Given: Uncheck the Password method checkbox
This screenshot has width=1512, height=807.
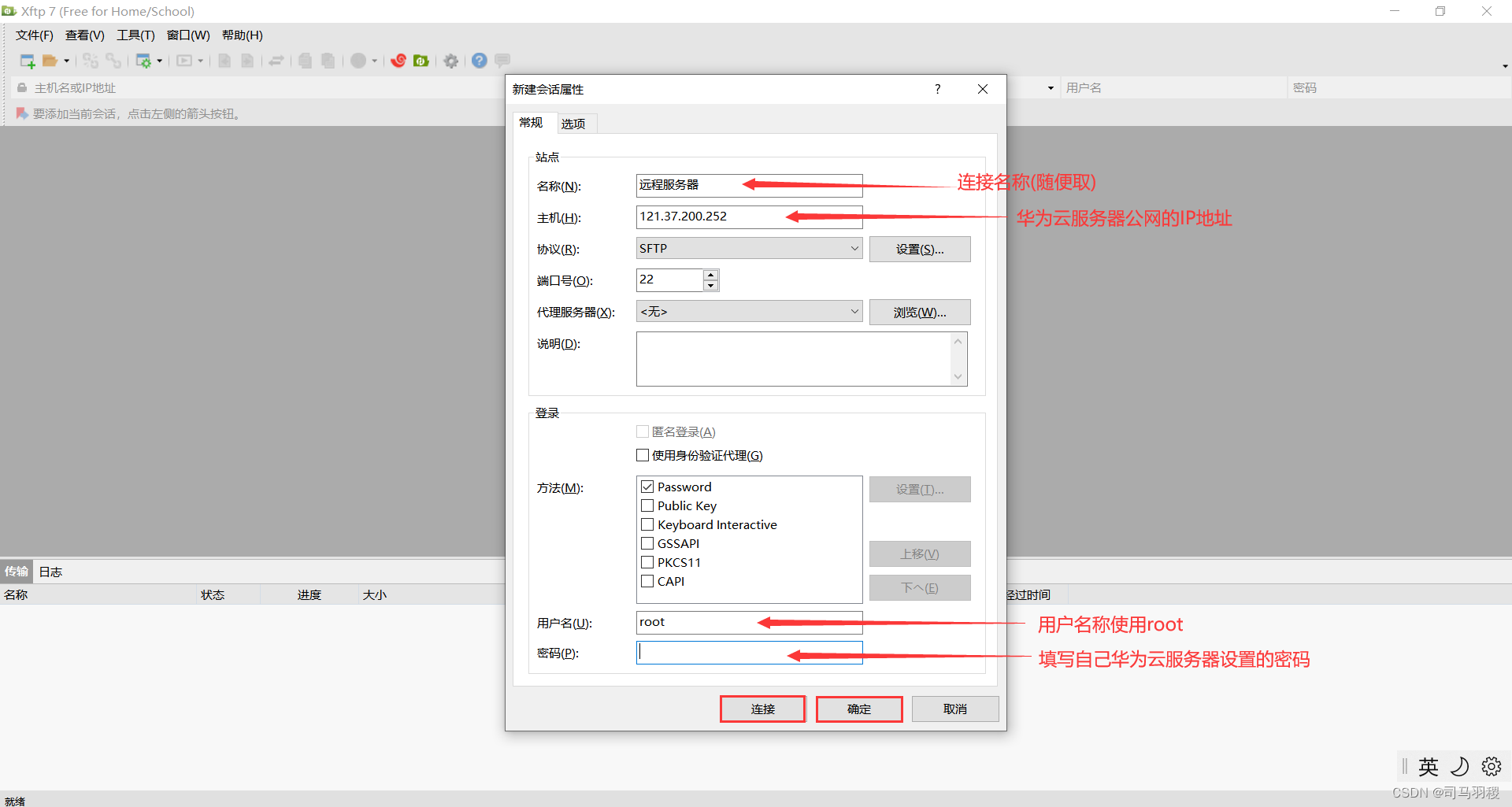Looking at the screenshot, I should coord(647,487).
